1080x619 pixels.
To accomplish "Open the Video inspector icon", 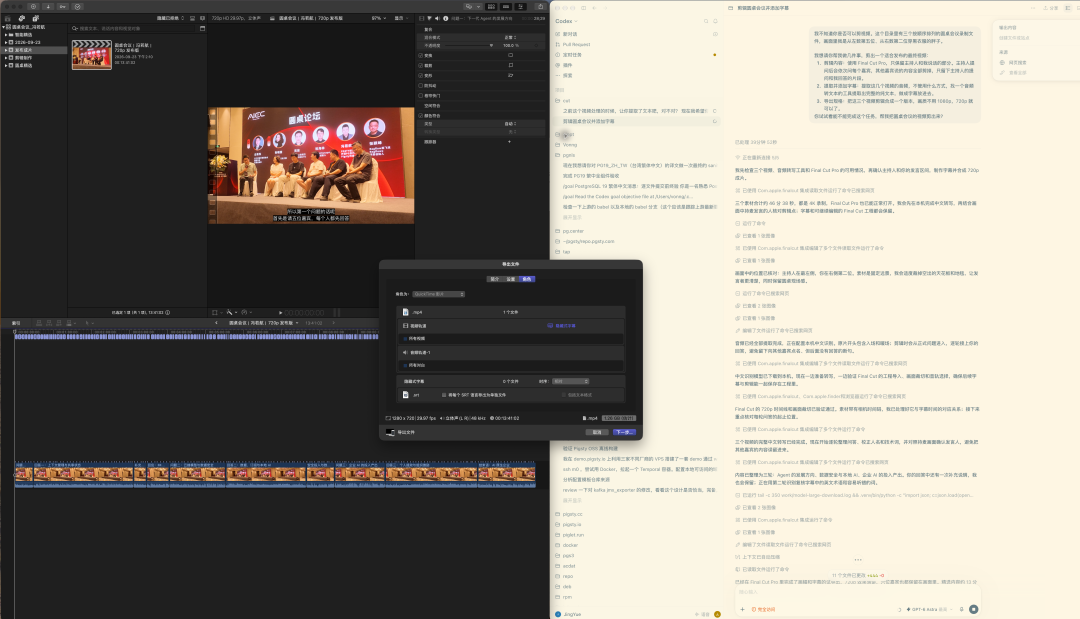I will pos(422,19).
